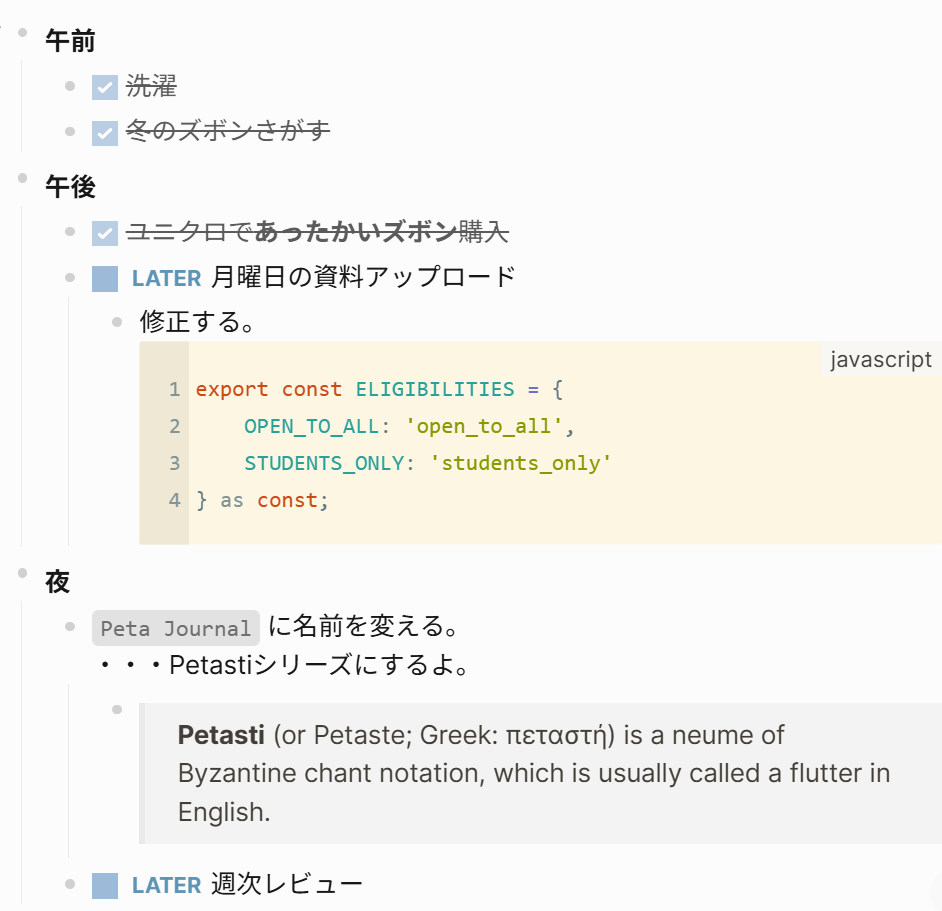
Task: Click code line OPEN_TO_ALL: 'open_to_all'
Action: (409, 427)
